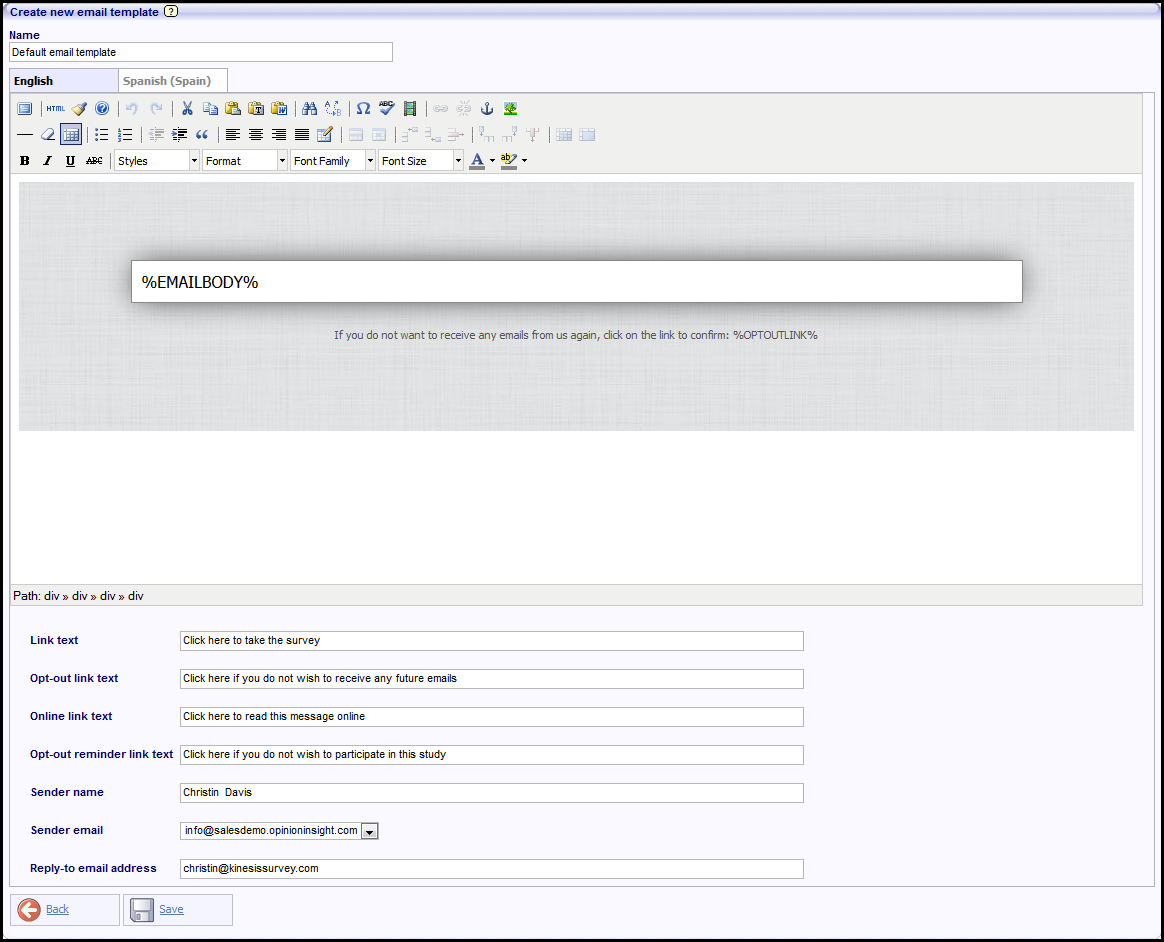
Task: Apply text color with the A button
Action: tap(477, 160)
